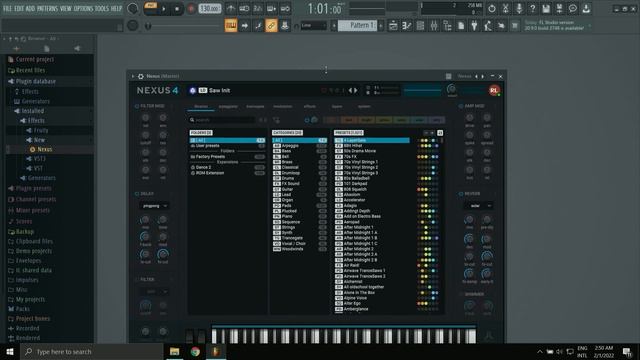Toggle the metronome icon
The height and width of the screenshot is (360, 640).
click(x=231, y=8)
